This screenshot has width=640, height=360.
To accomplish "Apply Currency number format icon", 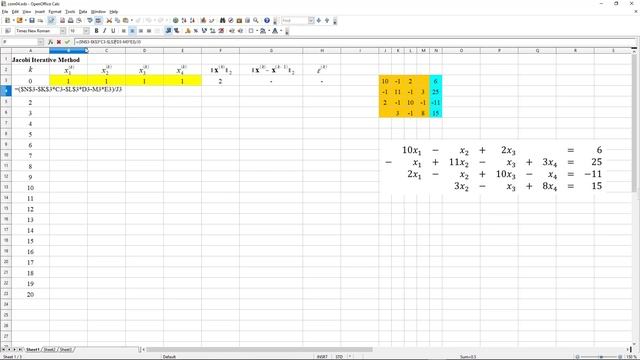I will (x=188, y=31).
